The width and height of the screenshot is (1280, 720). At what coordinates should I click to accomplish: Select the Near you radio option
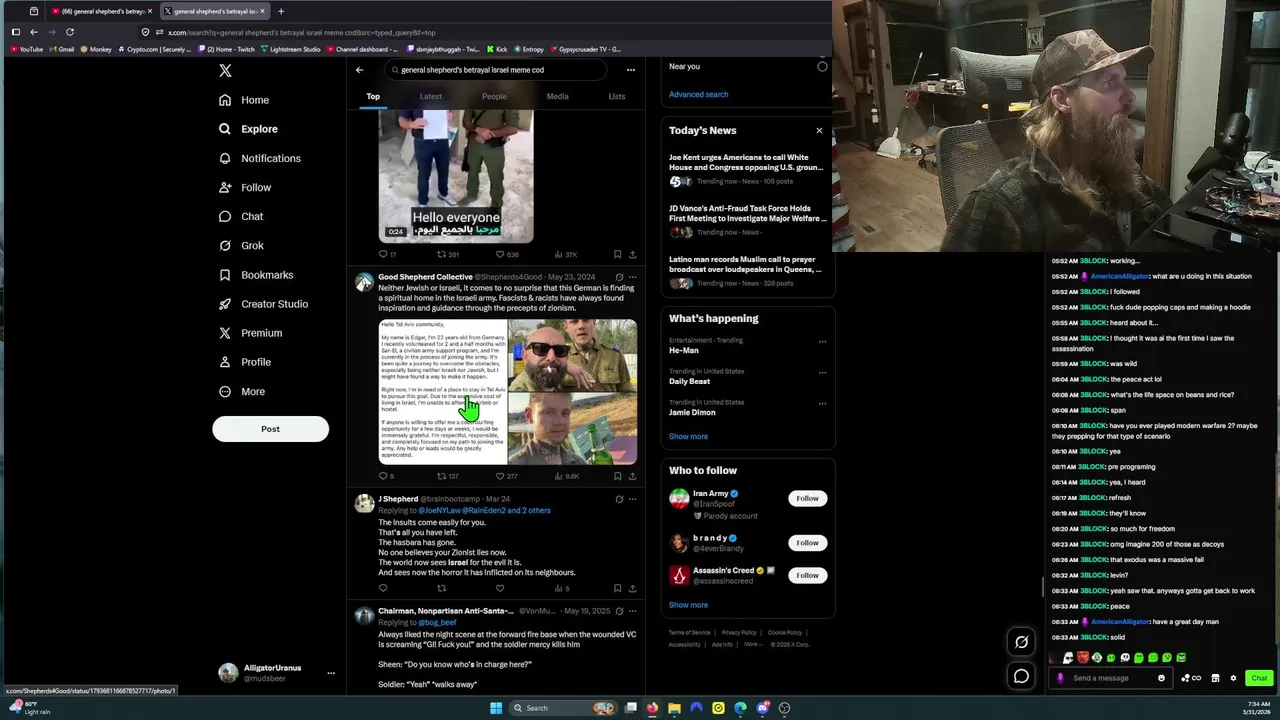pos(822,67)
